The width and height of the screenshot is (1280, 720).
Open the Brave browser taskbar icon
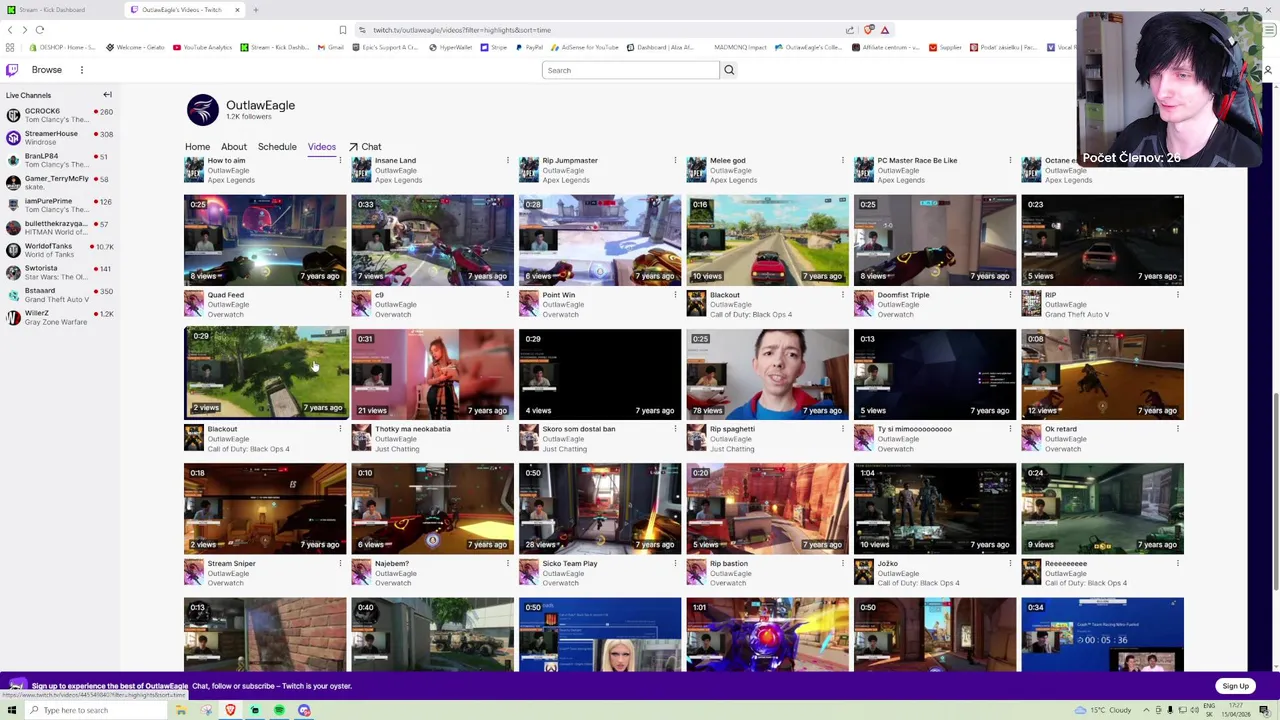click(x=230, y=710)
